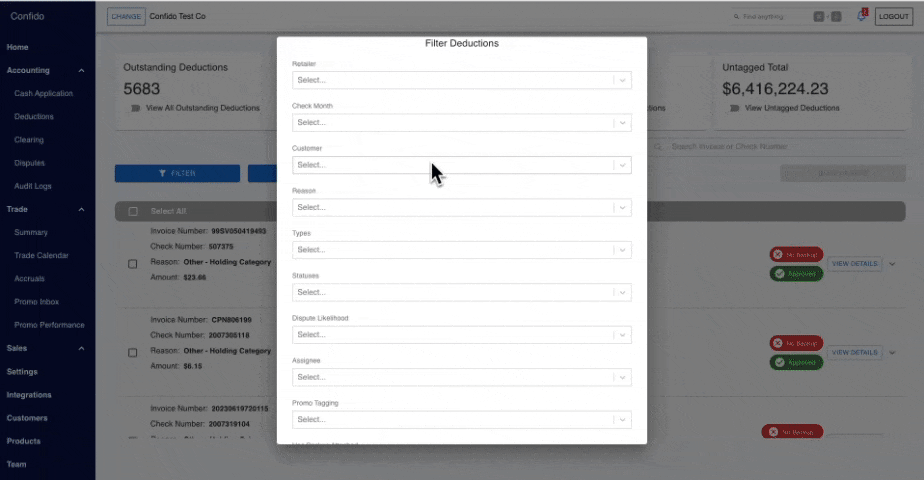Click Outstanding Deductions count 5683
The width and height of the screenshot is (924, 480).
141,89
